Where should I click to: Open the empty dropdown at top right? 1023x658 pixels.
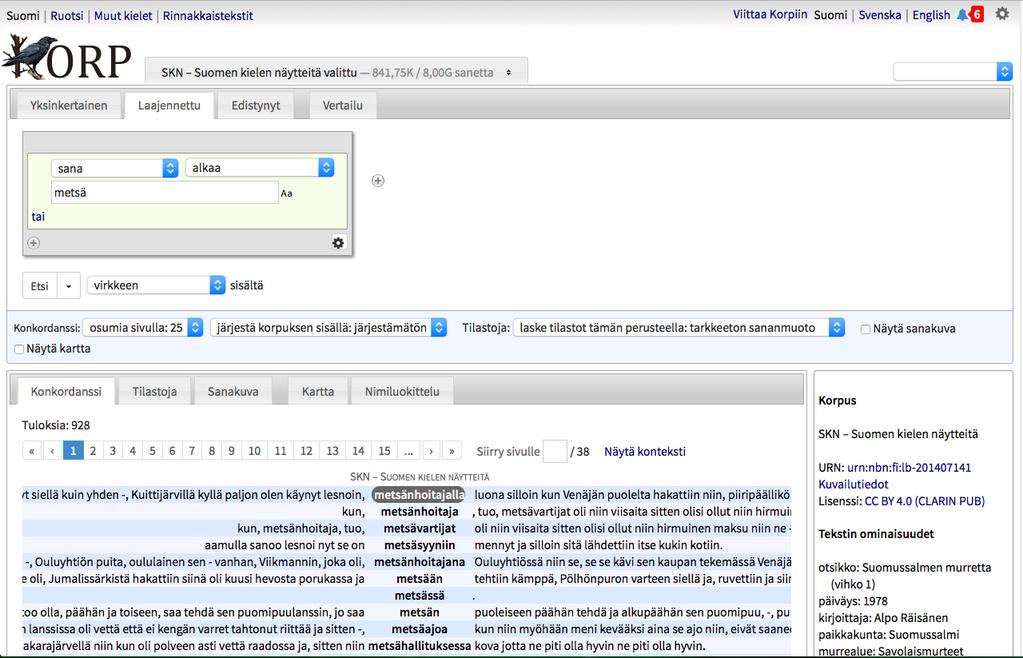tap(953, 71)
